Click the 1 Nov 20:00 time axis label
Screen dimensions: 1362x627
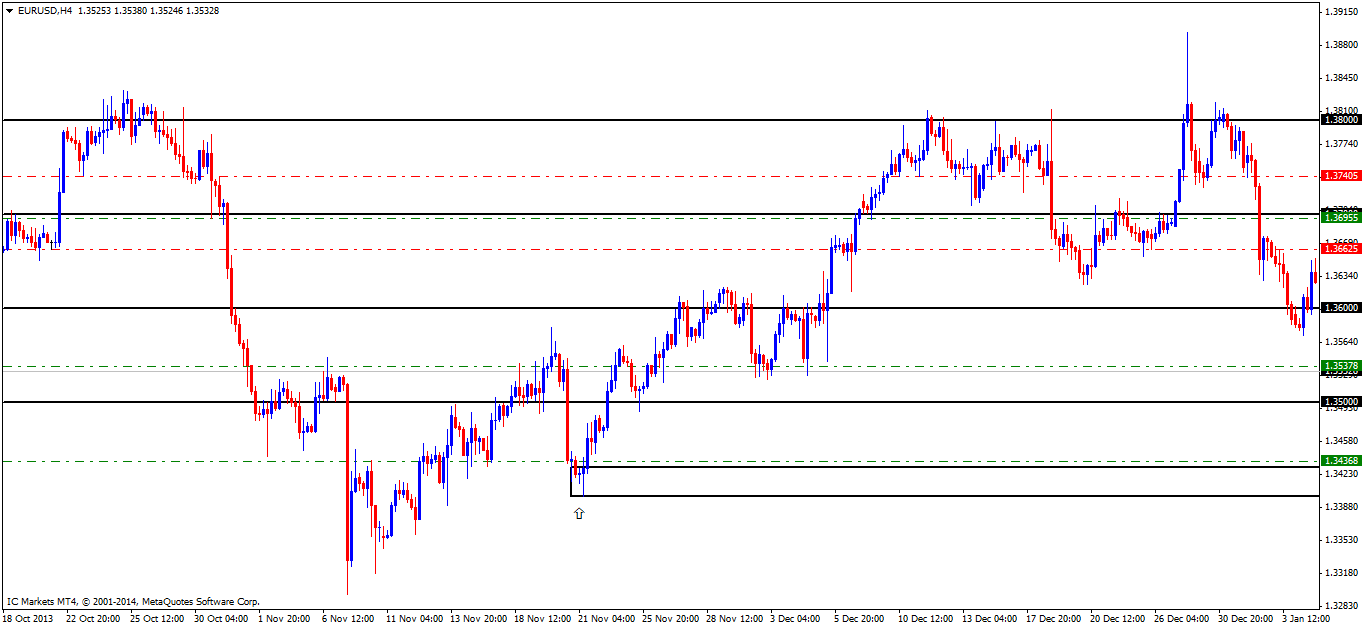(x=284, y=619)
